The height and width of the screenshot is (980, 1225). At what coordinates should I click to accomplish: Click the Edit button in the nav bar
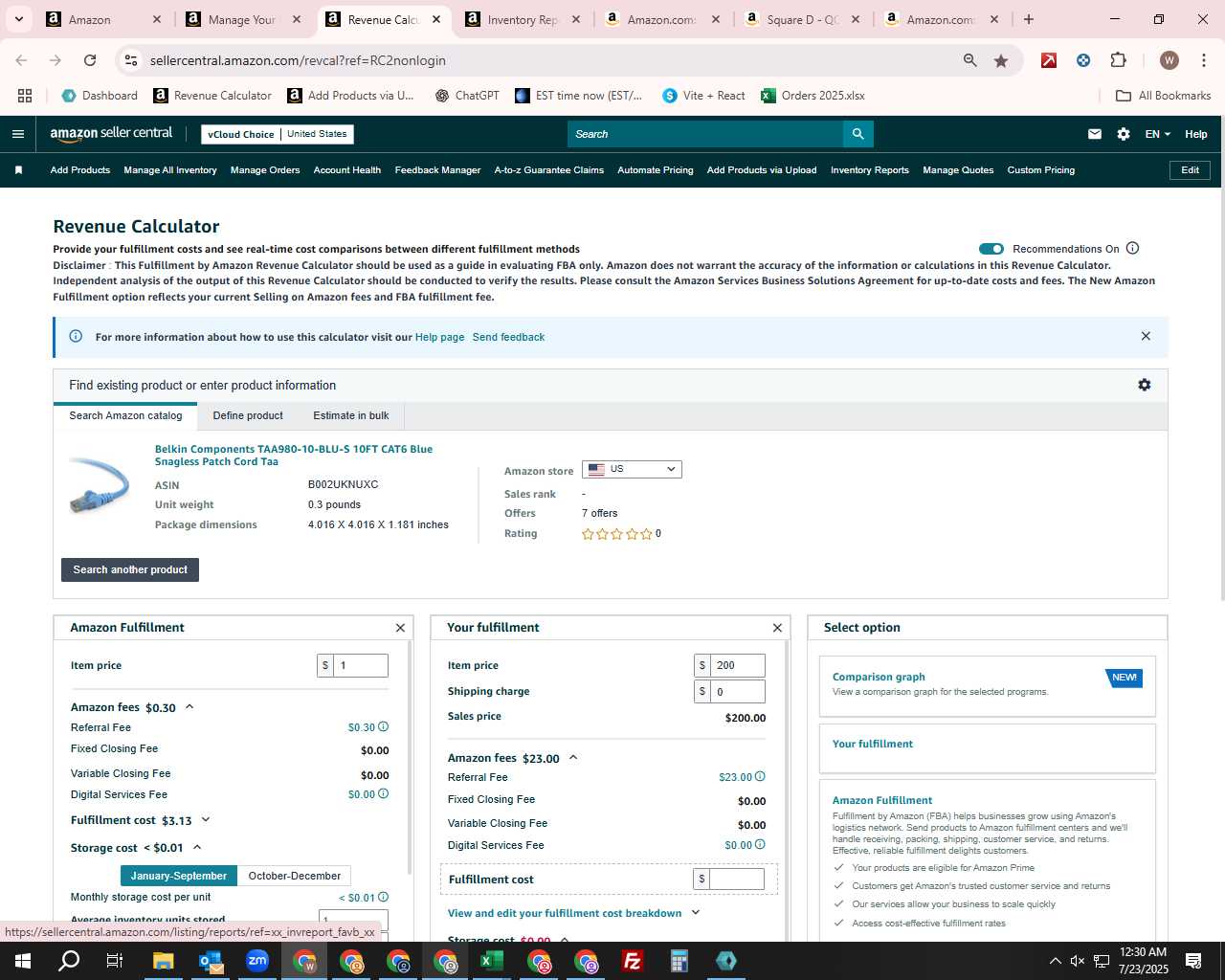click(1191, 170)
